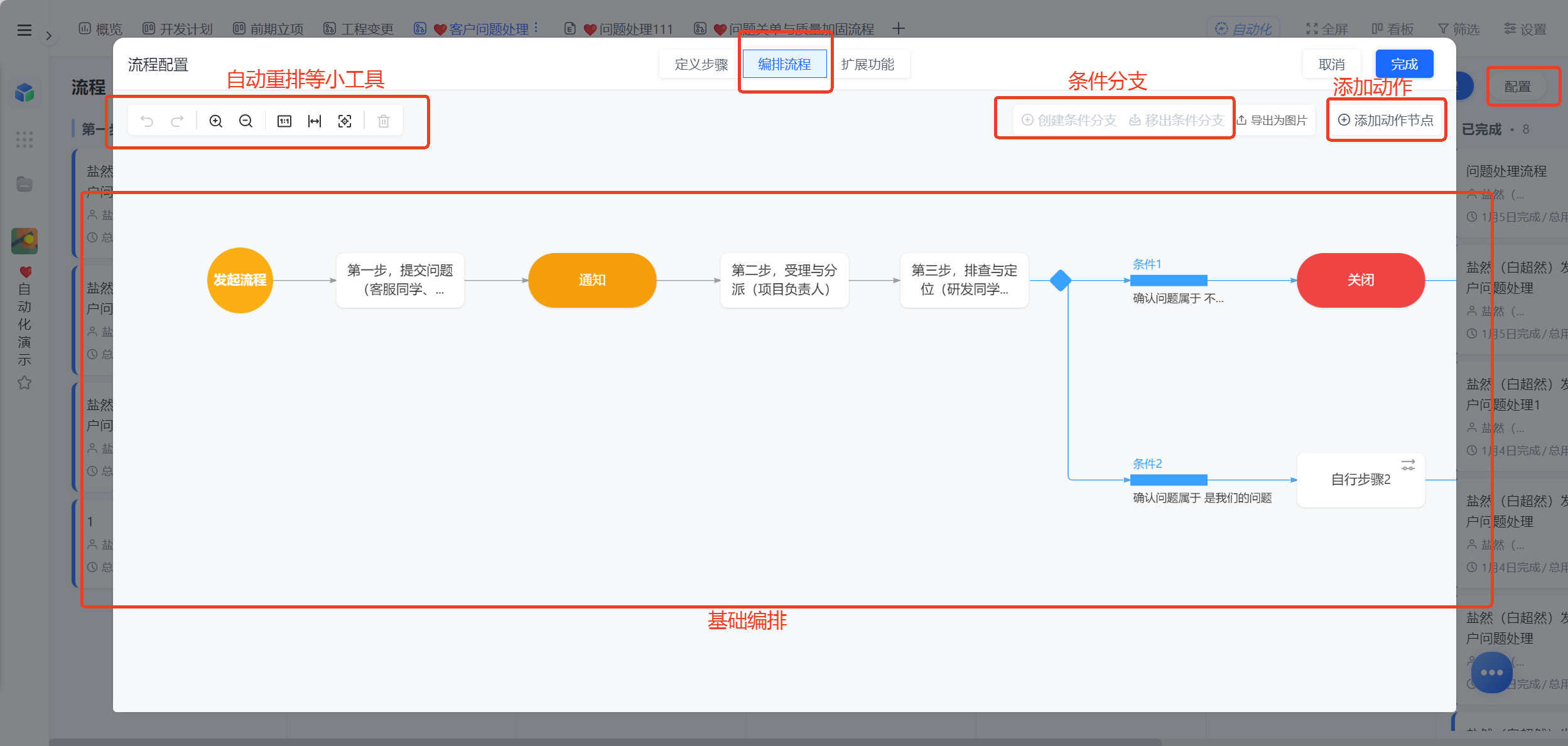Viewport: 1568px width, 746px height.
Task: Star the 自动化演示 project
Action: click(24, 382)
